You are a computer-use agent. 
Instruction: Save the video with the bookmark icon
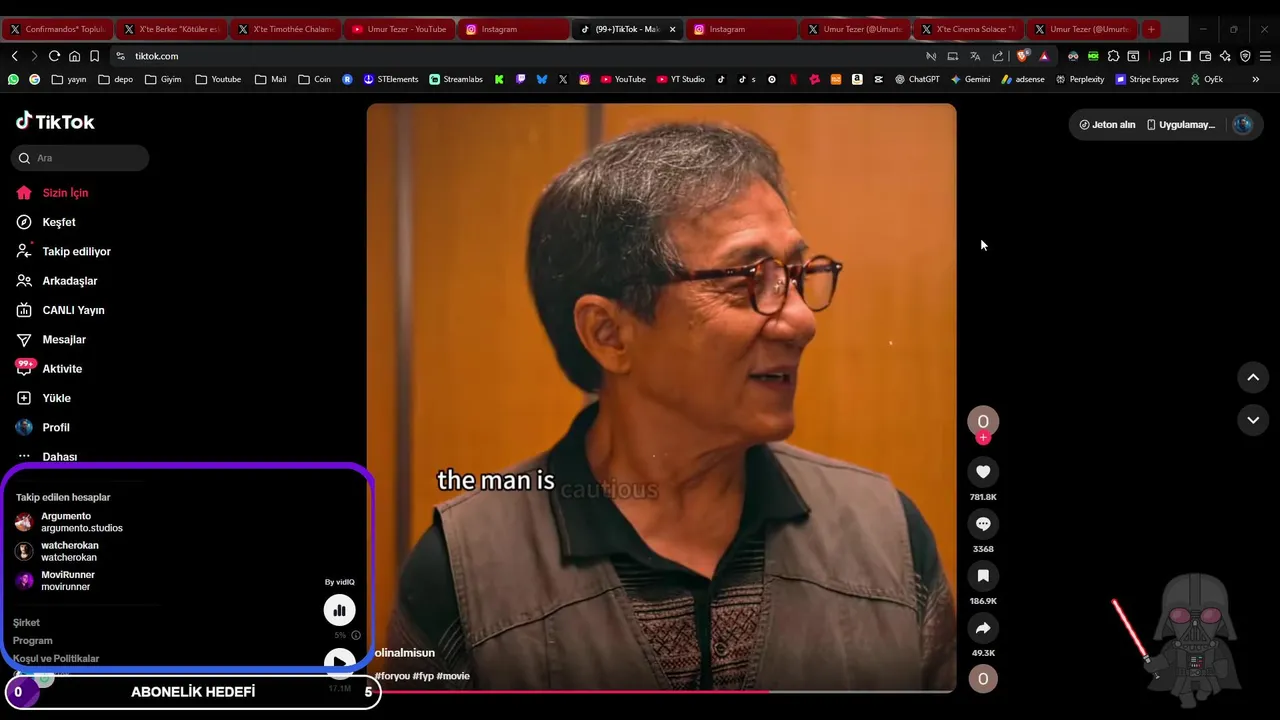click(983, 576)
